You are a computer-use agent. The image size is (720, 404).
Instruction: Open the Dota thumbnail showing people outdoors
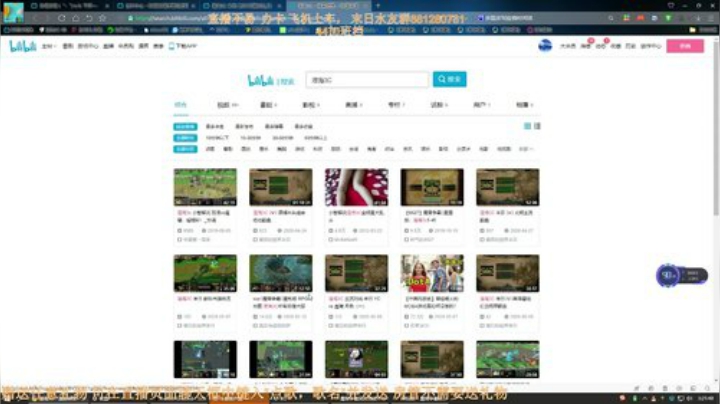coord(432,273)
